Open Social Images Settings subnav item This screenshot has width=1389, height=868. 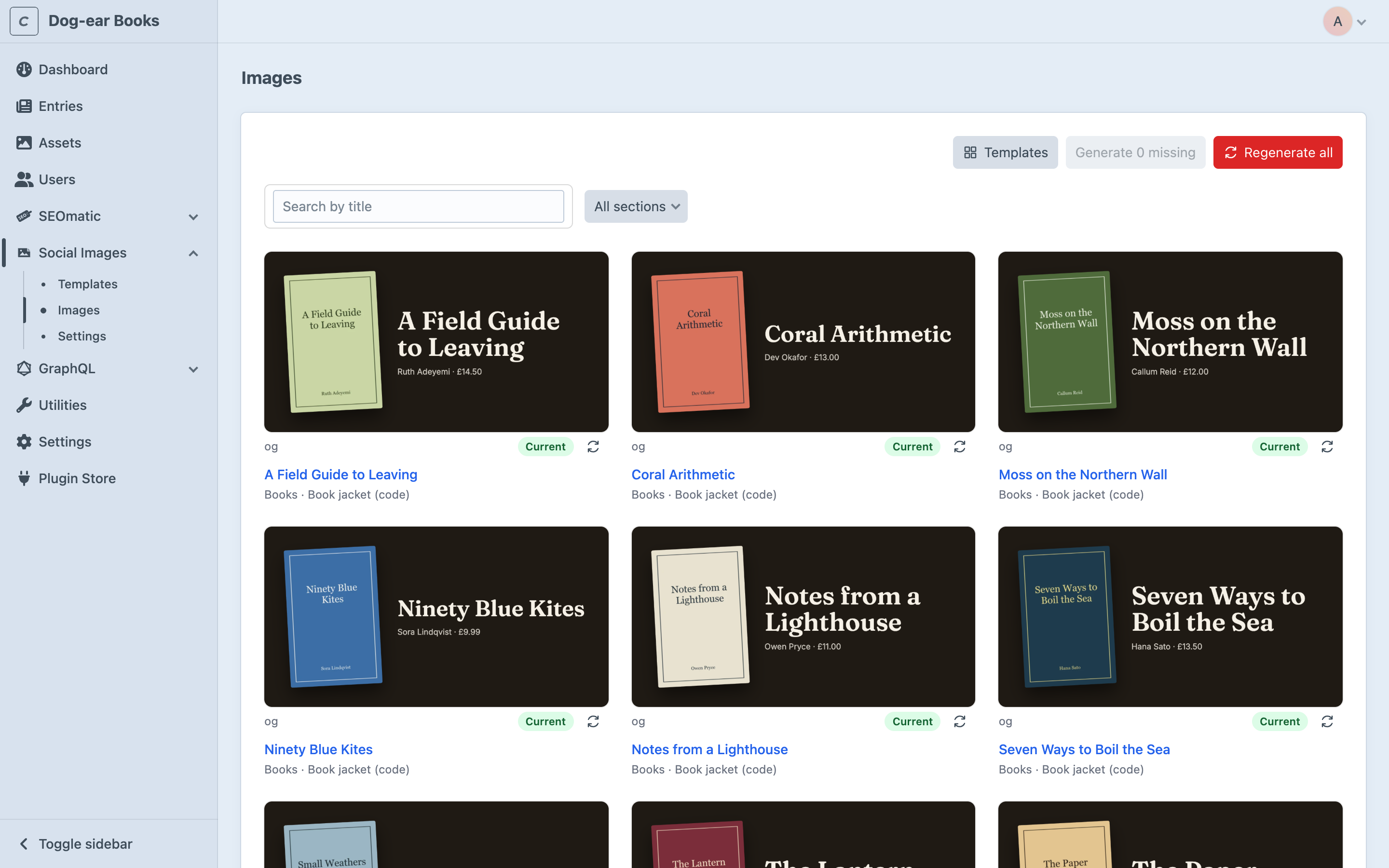pyautogui.click(x=82, y=336)
